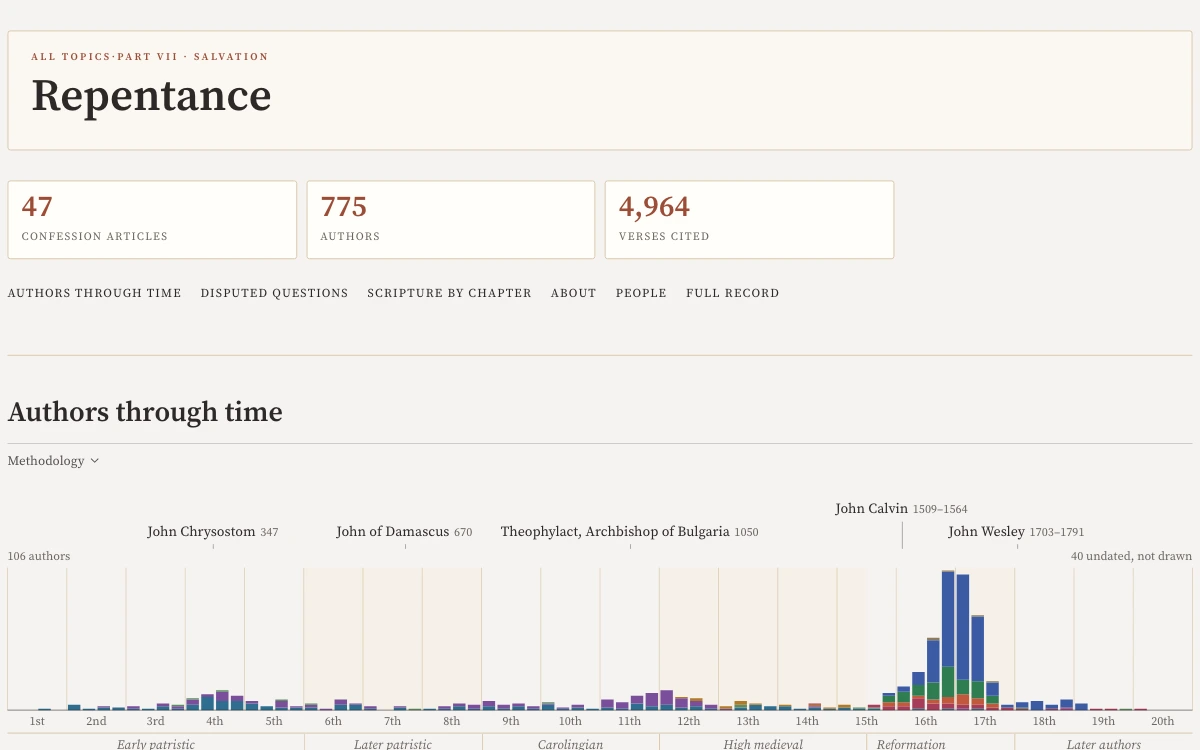Expand the Methodology disclosure

[53, 461]
